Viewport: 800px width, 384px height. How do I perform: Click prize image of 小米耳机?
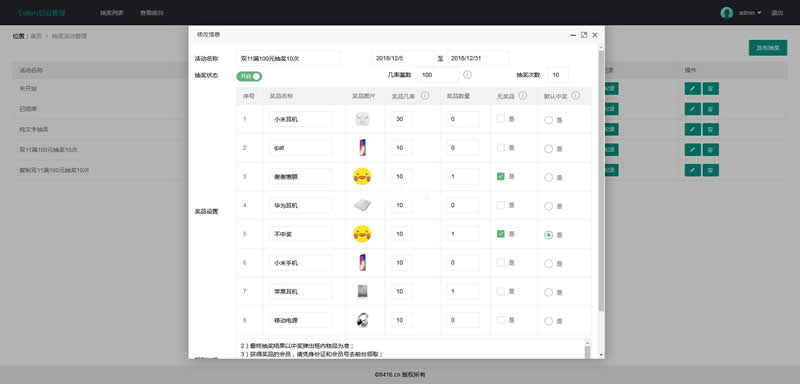point(362,119)
